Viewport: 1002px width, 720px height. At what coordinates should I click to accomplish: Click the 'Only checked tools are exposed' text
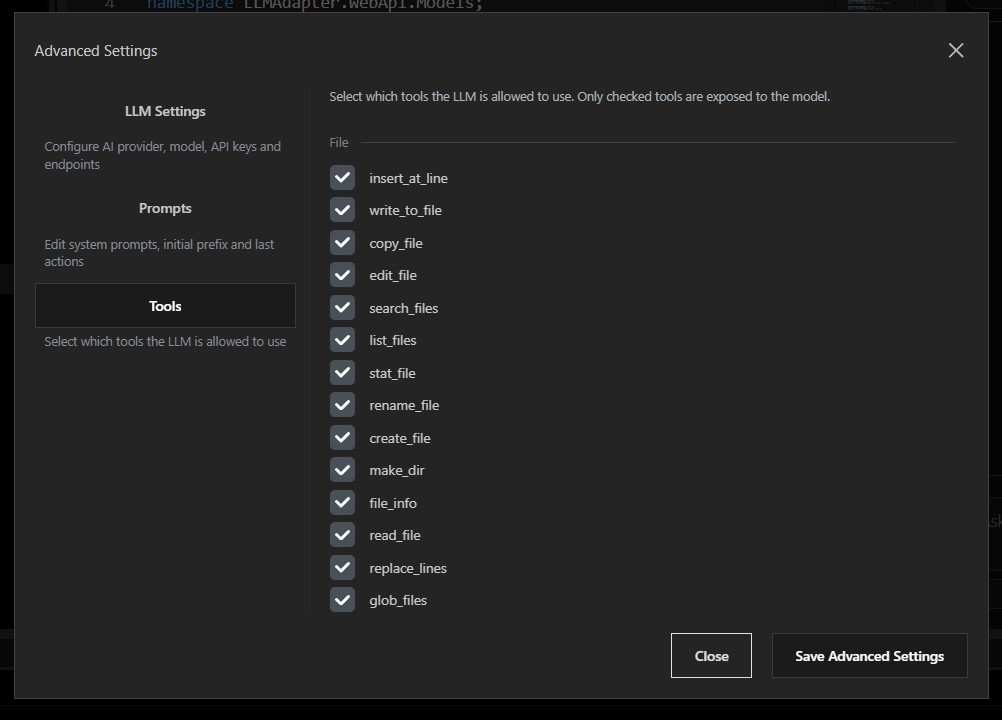704,96
